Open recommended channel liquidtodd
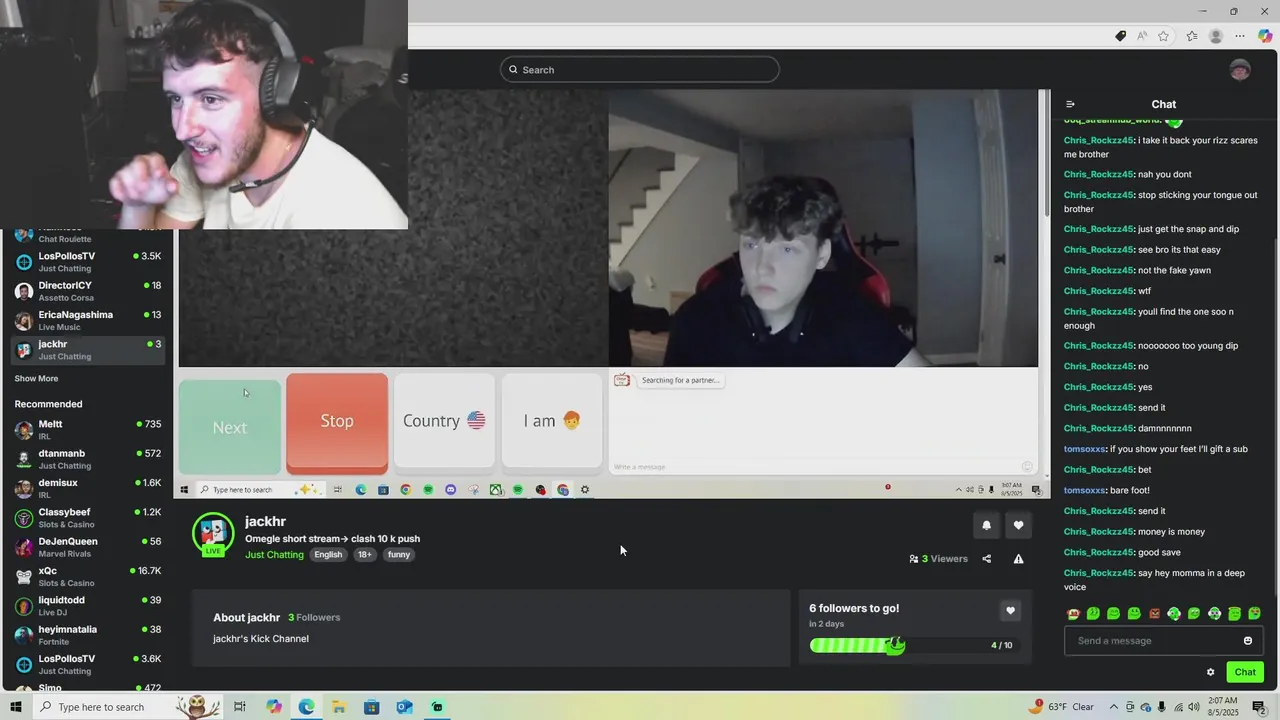 coord(88,606)
